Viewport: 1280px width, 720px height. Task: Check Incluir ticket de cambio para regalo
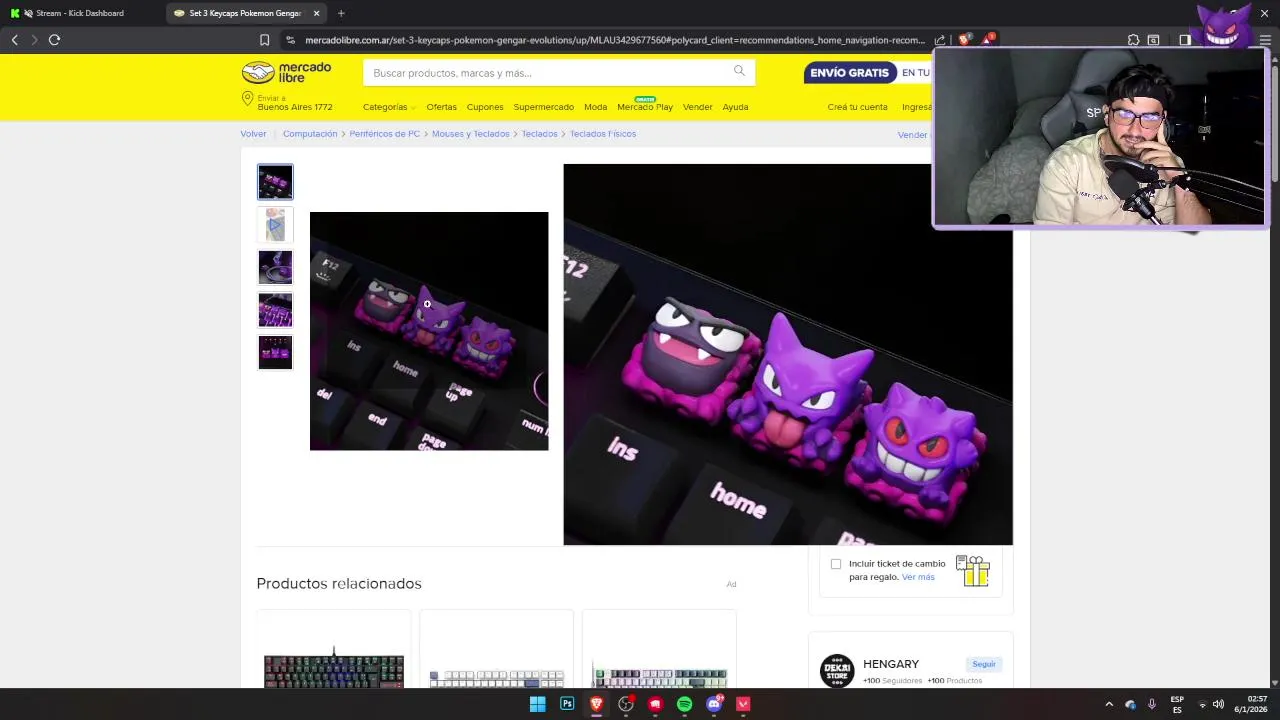click(x=836, y=564)
